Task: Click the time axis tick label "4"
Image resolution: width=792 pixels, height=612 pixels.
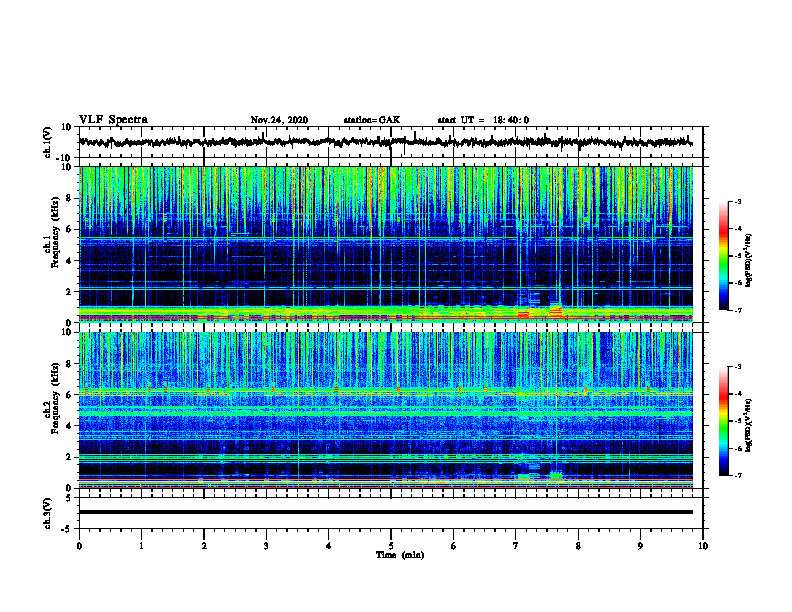Action: (329, 546)
